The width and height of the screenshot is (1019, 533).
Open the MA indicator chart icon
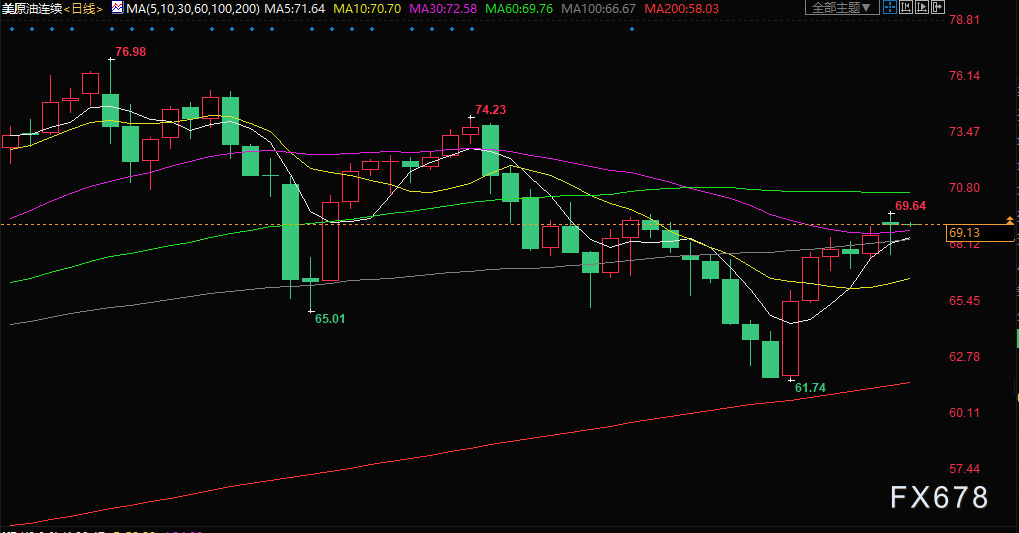pyautogui.click(x=117, y=8)
